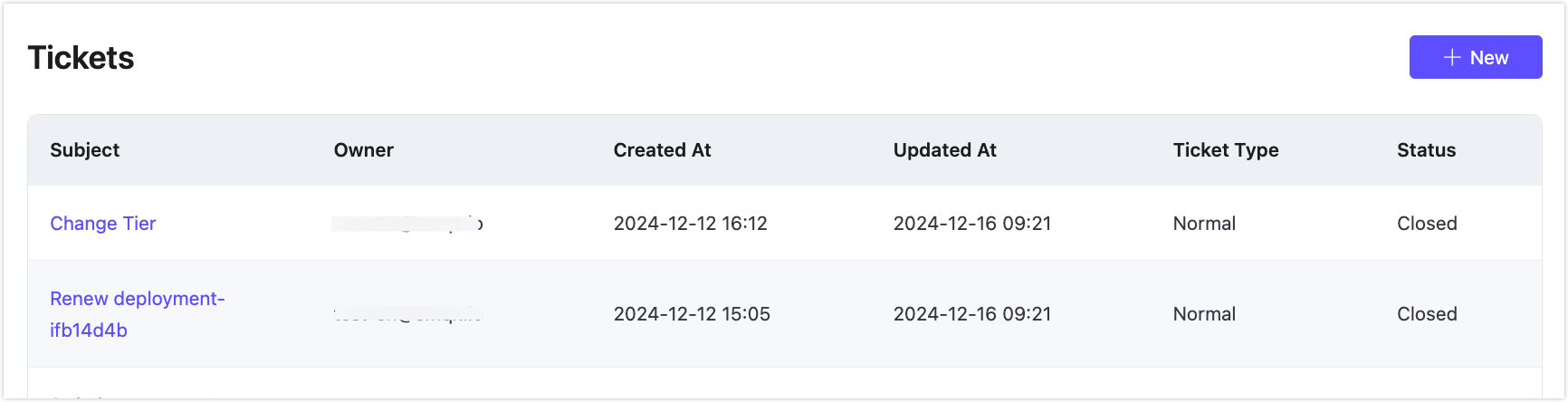Screen dimensions: 1568x402
Task: Click the 2024-12-12 15:05 created date cell
Action: [692, 314]
